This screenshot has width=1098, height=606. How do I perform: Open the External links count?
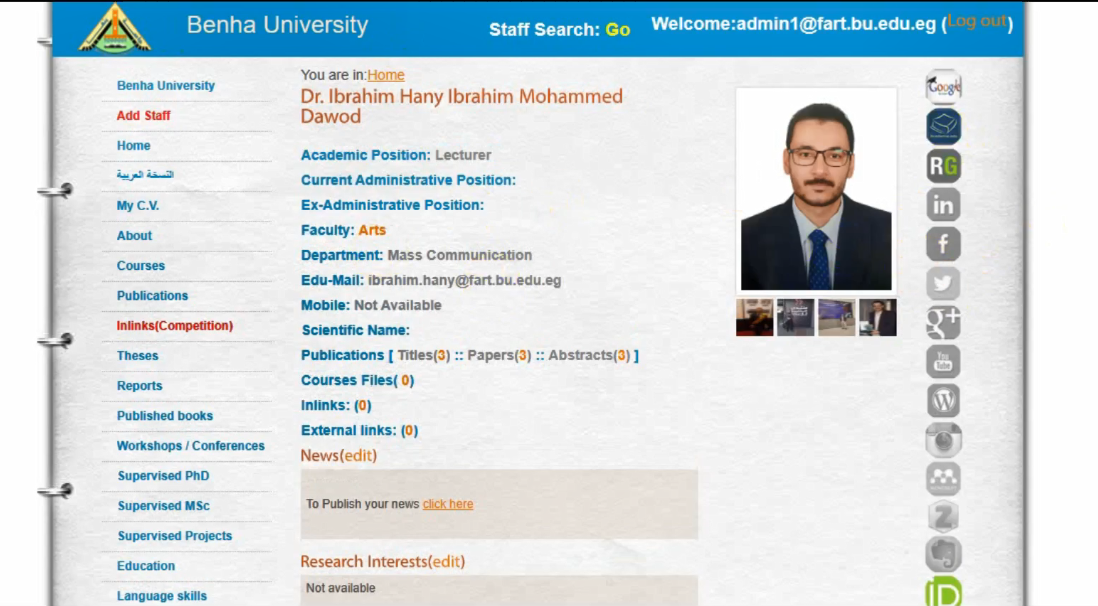[359, 431]
